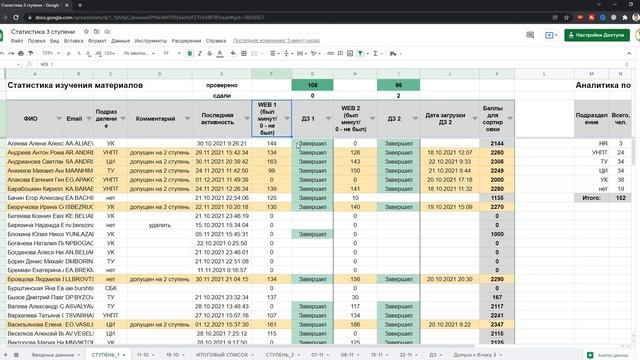640x360 pixels.
Task: Click the insert comment icon
Action: (x=340, y=53)
